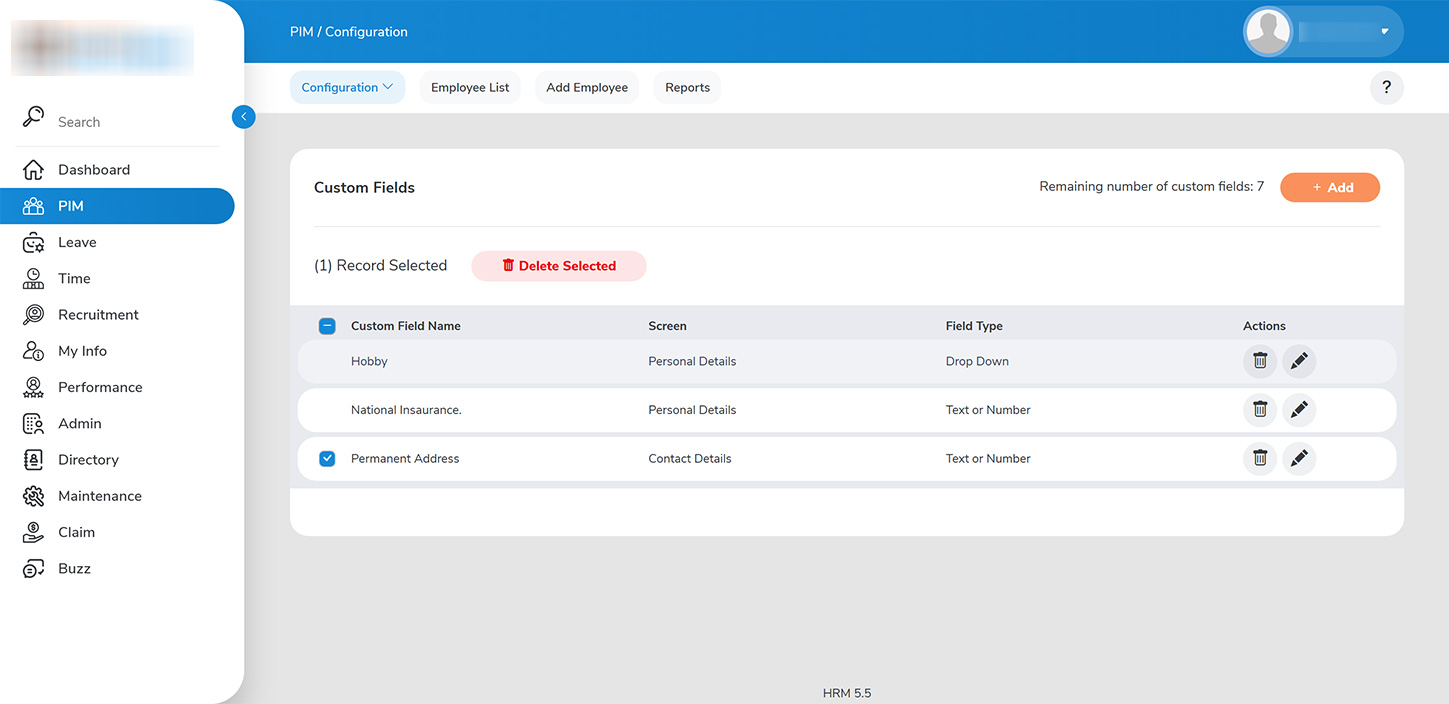The width and height of the screenshot is (1449, 704).
Task: Open the help question mark icon
Action: (x=1386, y=88)
